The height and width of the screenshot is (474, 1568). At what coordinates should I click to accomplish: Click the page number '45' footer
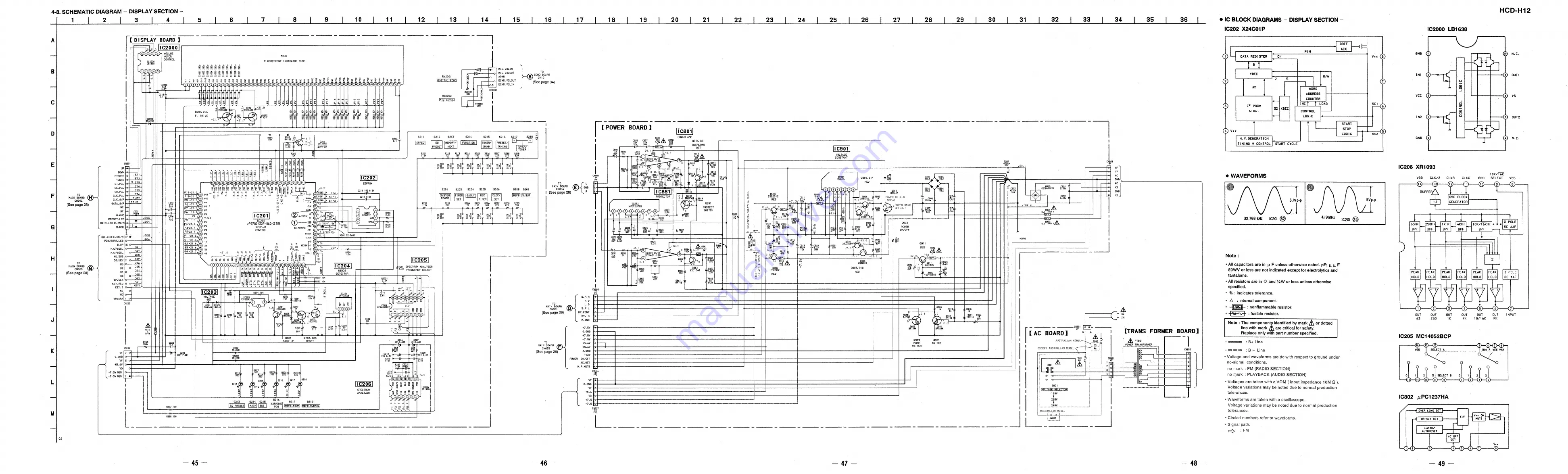coord(195,464)
